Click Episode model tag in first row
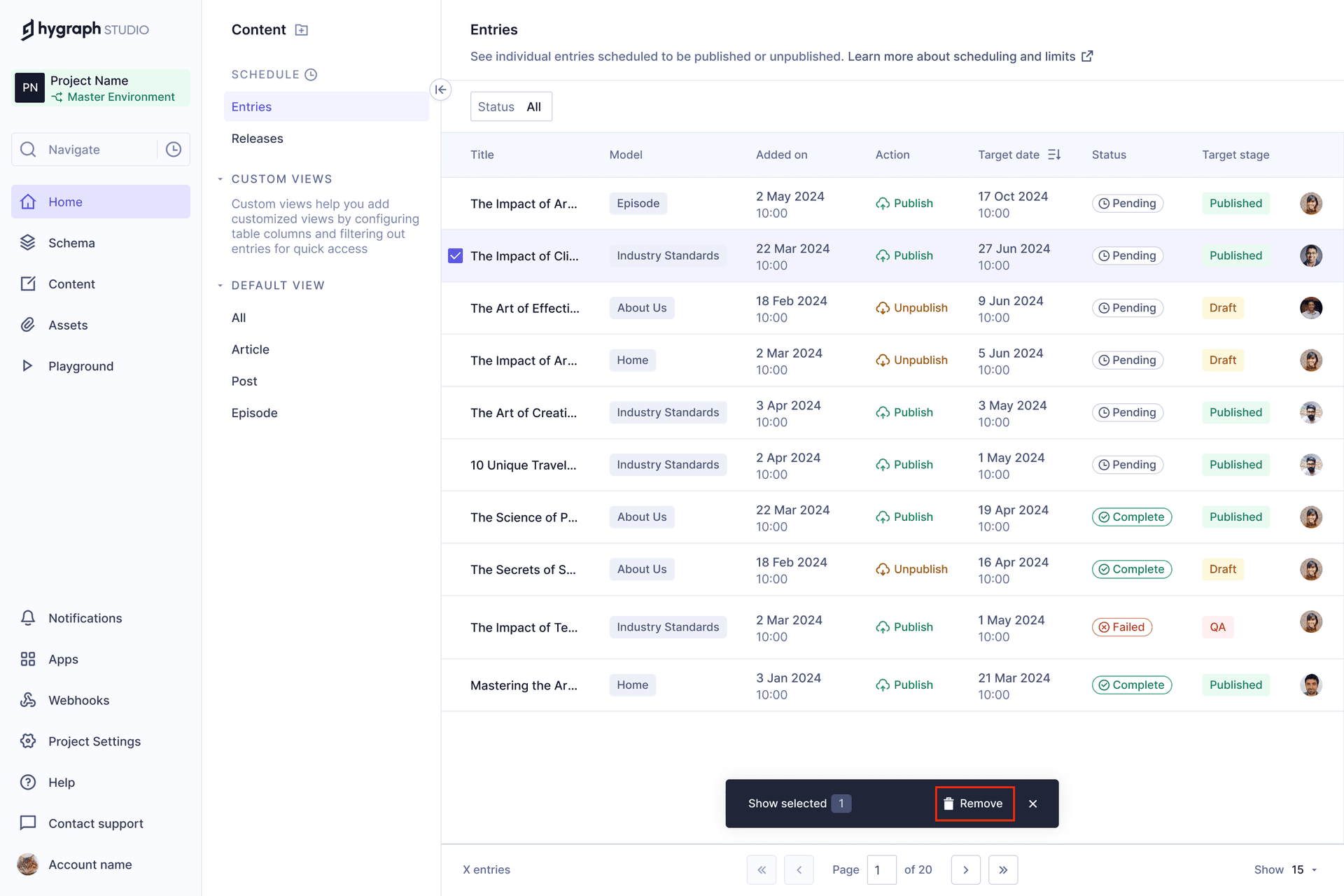Screen dimensions: 1344x896 tap(638, 203)
